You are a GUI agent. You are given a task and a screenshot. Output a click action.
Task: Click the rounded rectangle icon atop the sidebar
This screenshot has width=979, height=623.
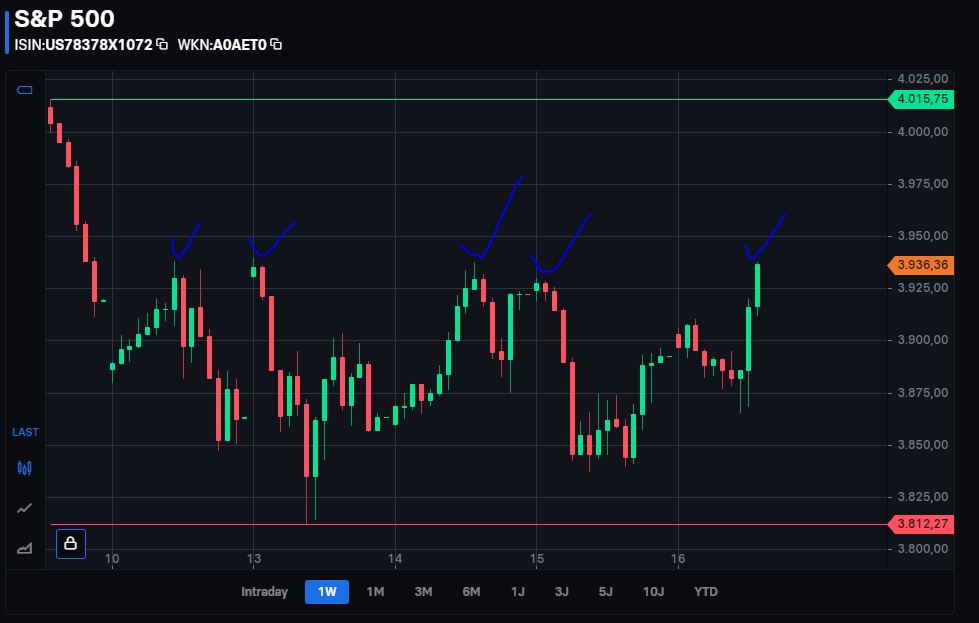tap(23, 89)
